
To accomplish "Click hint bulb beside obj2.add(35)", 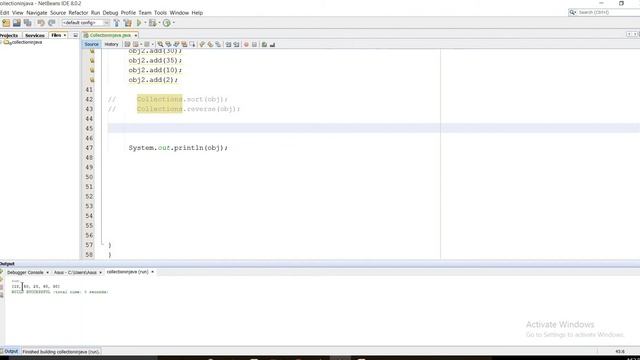I will pyautogui.click(x=92, y=60).
